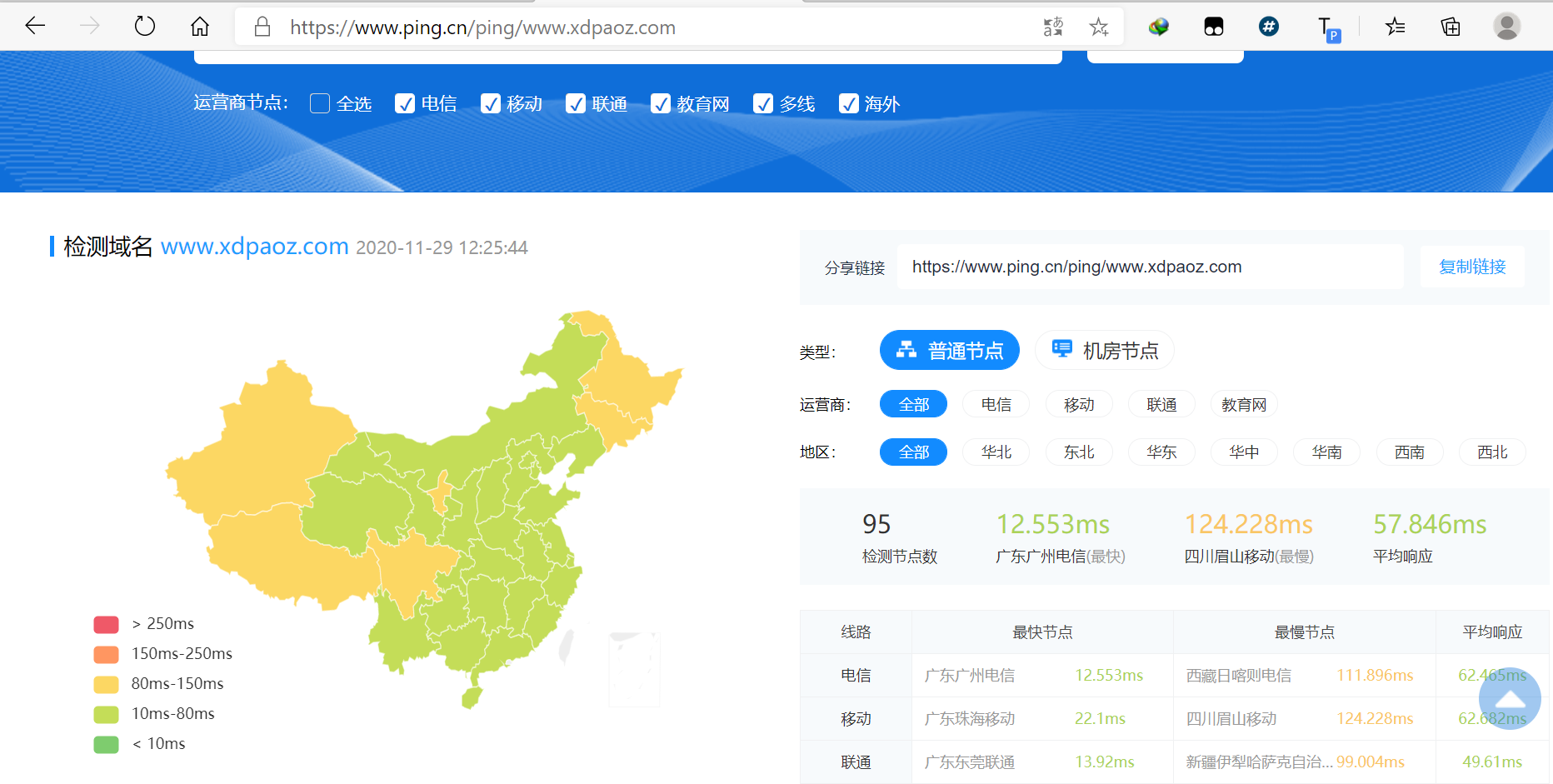The image size is (1553, 784).
Task: Uncheck the 联通 carrier checkbox
Action: pos(576,103)
